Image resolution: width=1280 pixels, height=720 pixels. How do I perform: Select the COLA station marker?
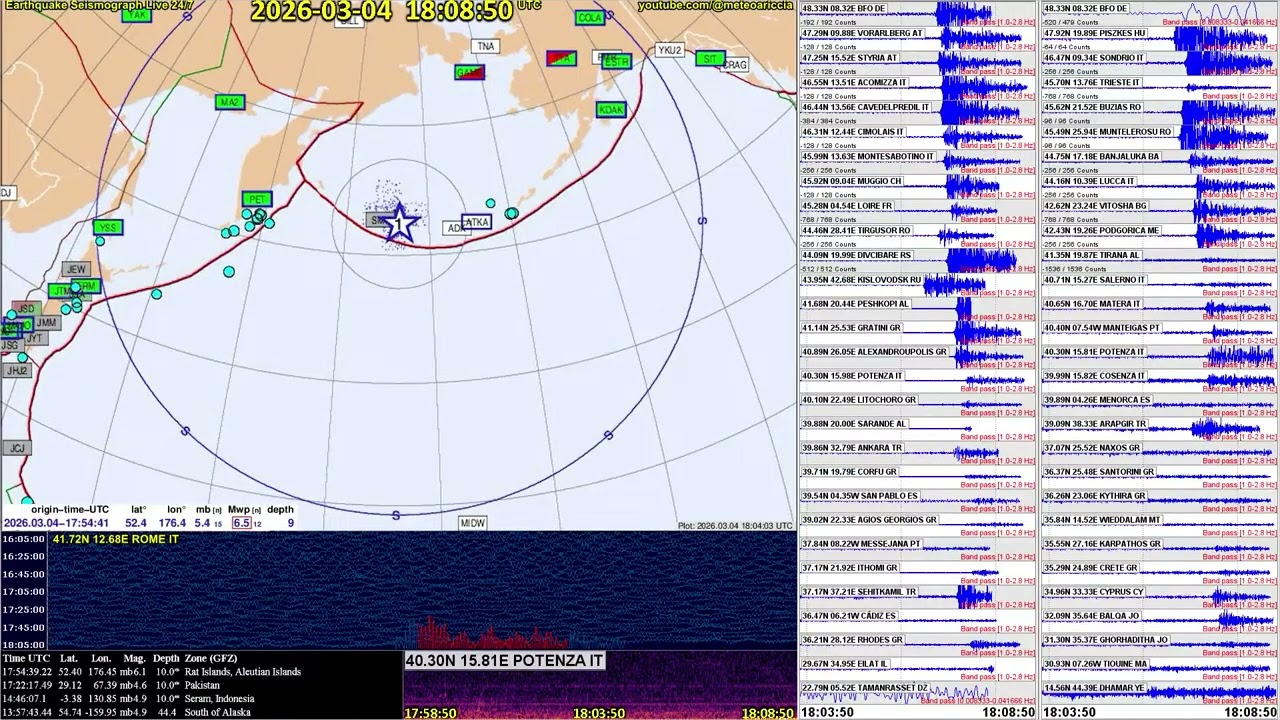(x=590, y=18)
